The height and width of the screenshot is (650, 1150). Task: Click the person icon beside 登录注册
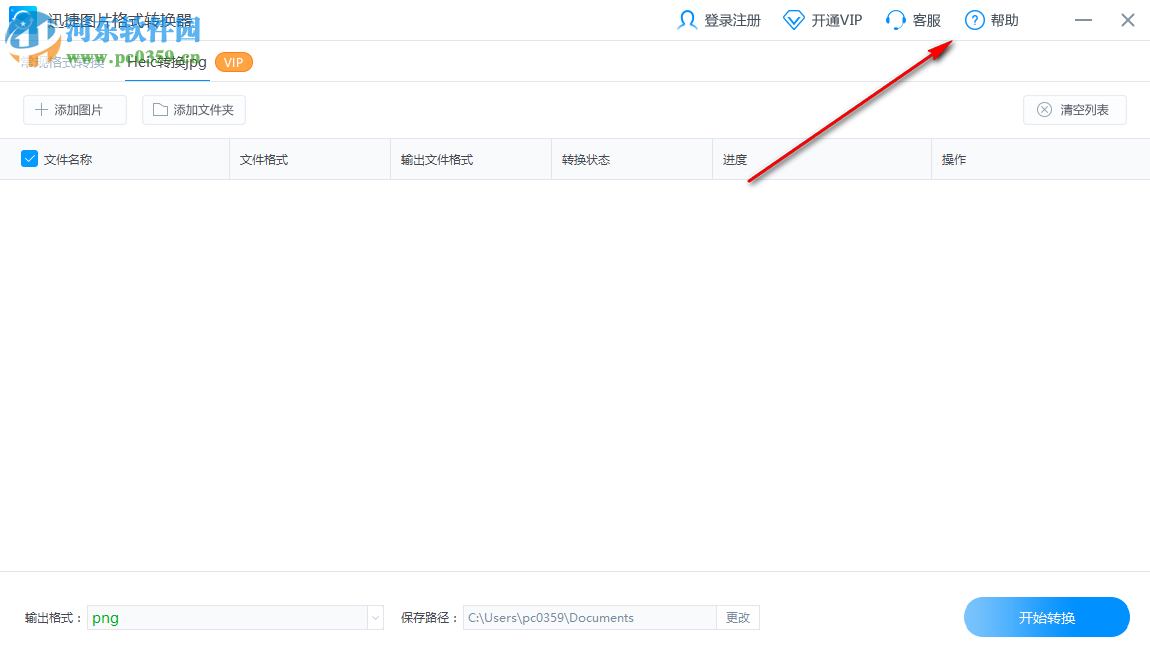coord(688,20)
